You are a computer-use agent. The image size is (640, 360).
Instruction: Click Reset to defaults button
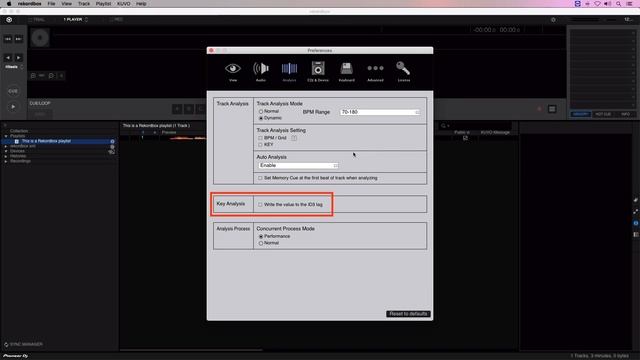408,314
